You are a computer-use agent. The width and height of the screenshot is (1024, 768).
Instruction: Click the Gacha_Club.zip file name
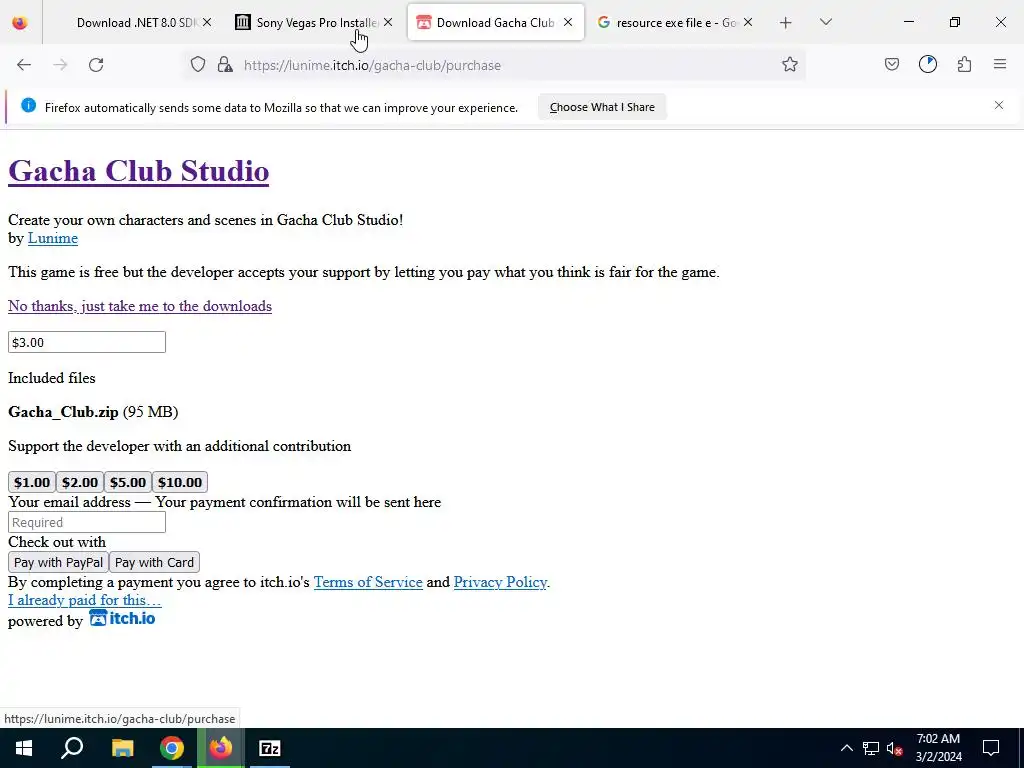tap(63, 412)
